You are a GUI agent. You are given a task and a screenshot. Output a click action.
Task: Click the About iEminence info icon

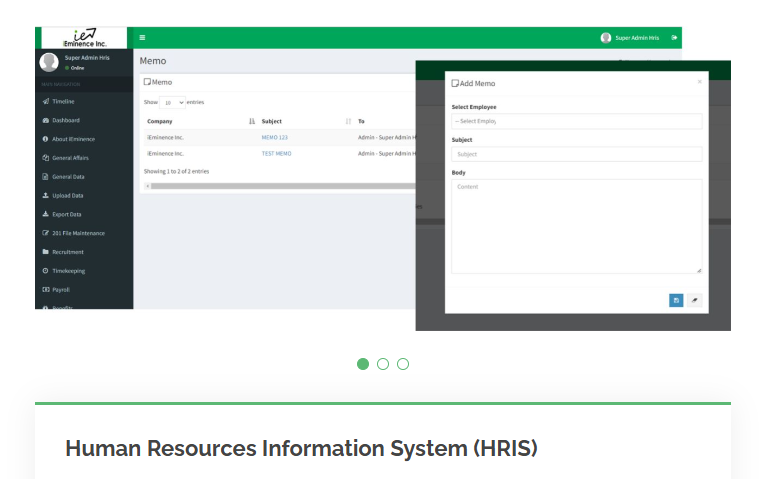coord(45,139)
